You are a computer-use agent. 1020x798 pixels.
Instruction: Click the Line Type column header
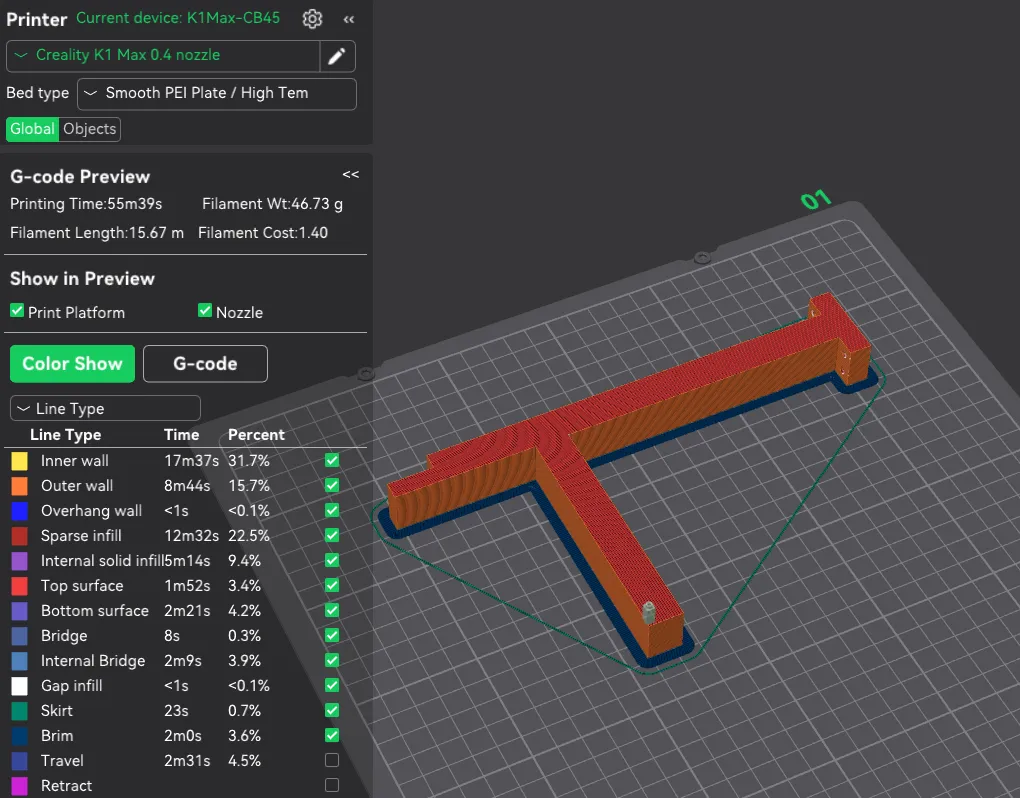pyautogui.click(x=66, y=435)
